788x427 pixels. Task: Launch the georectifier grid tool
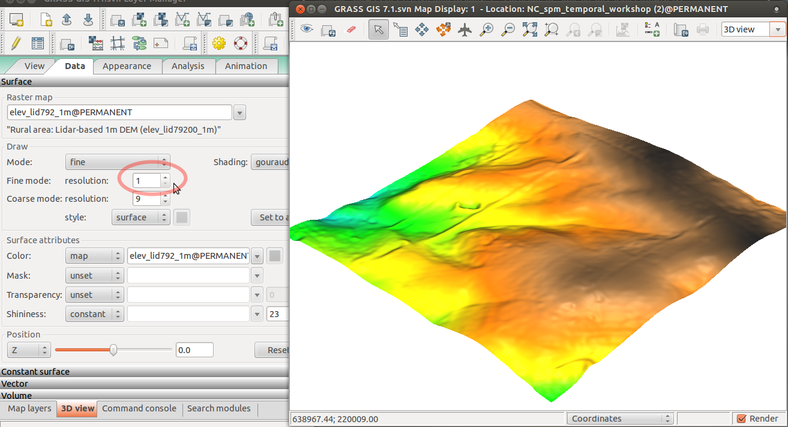(118, 44)
